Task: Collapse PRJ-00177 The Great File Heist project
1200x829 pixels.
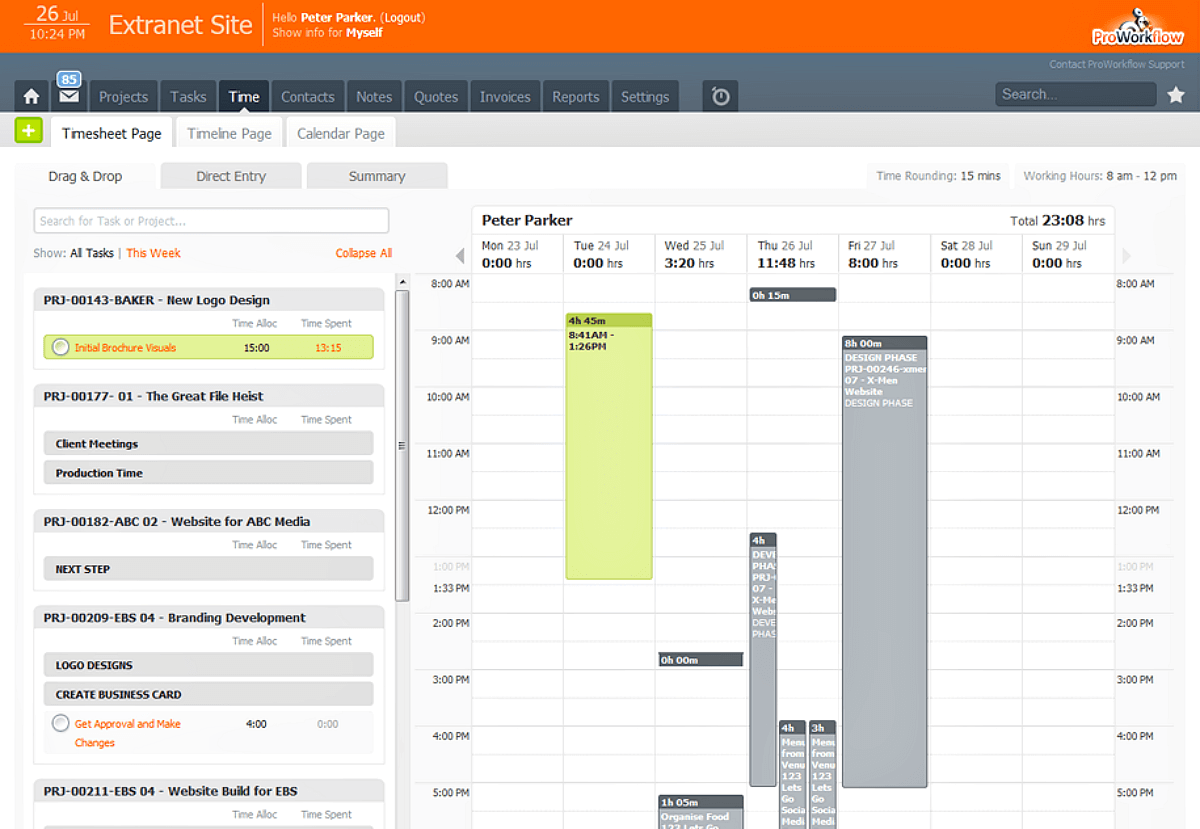Action: coord(209,396)
